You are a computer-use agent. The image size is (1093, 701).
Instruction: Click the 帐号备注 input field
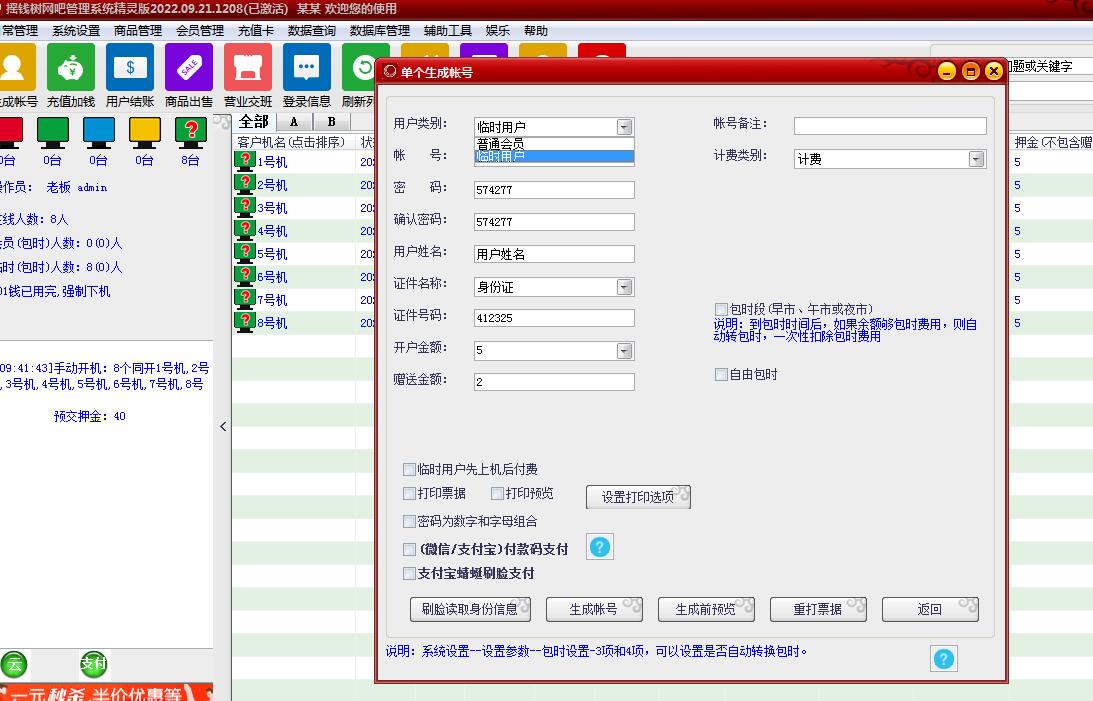889,126
